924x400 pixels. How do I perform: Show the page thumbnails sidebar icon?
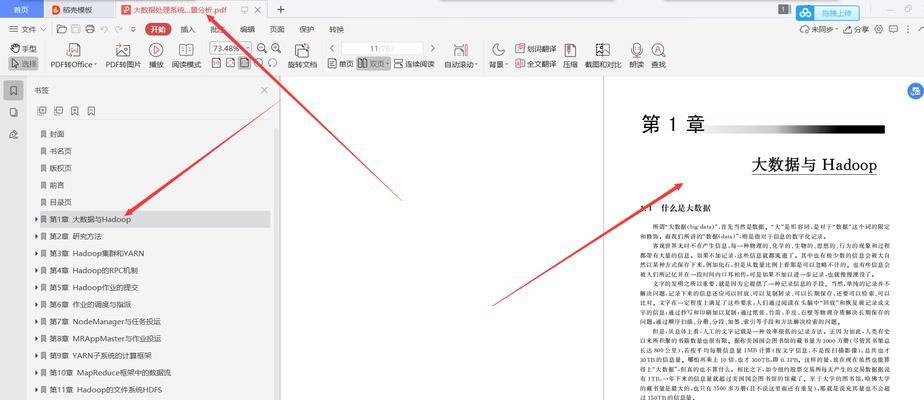[x=14, y=112]
